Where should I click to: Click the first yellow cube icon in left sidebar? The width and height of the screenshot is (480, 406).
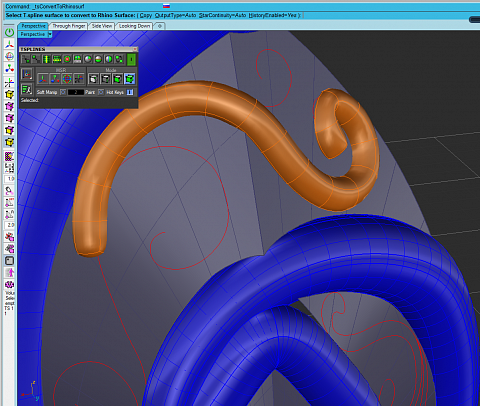pyautogui.click(x=9, y=94)
